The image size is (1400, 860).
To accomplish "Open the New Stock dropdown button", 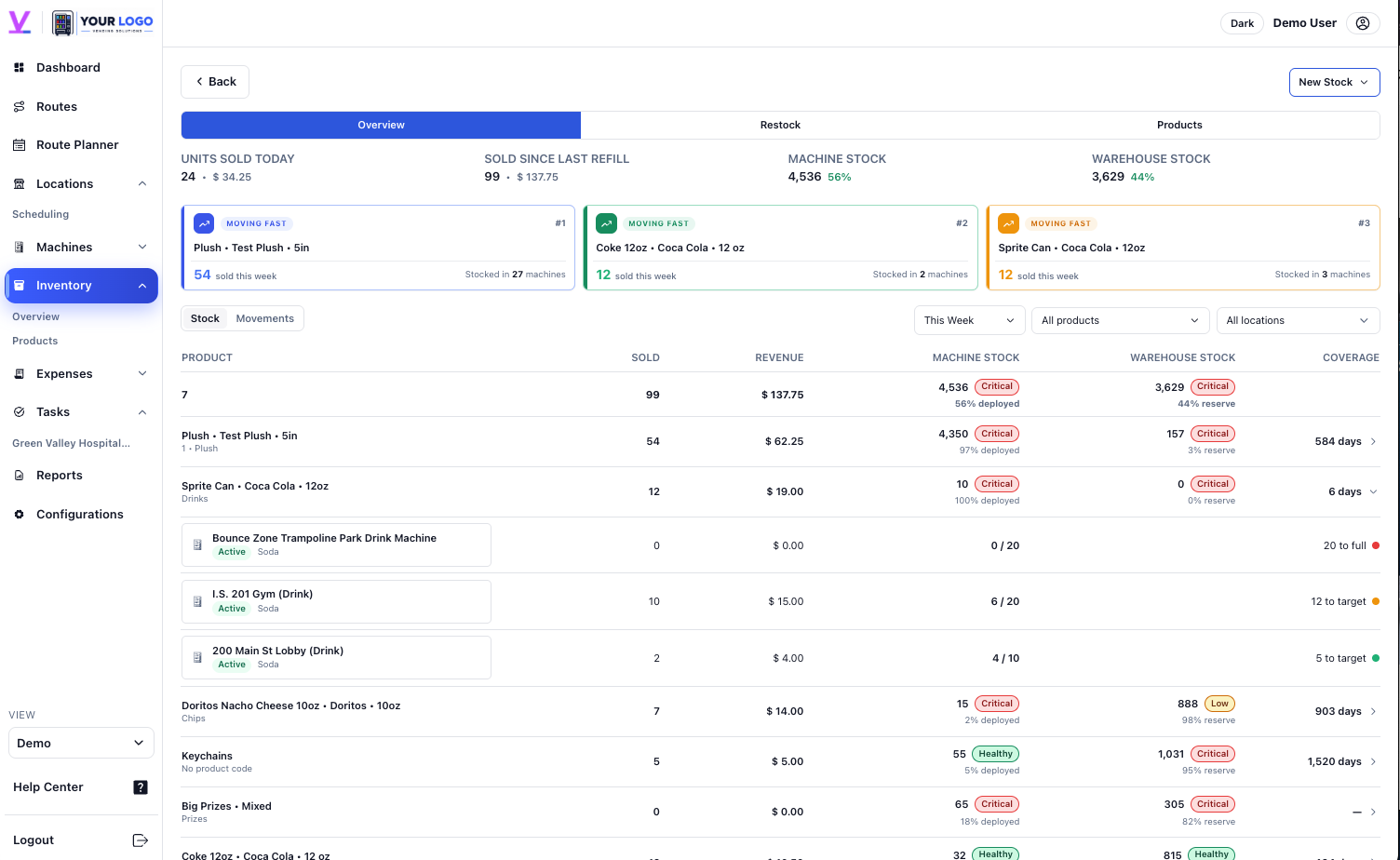I will click(x=1334, y=82).
